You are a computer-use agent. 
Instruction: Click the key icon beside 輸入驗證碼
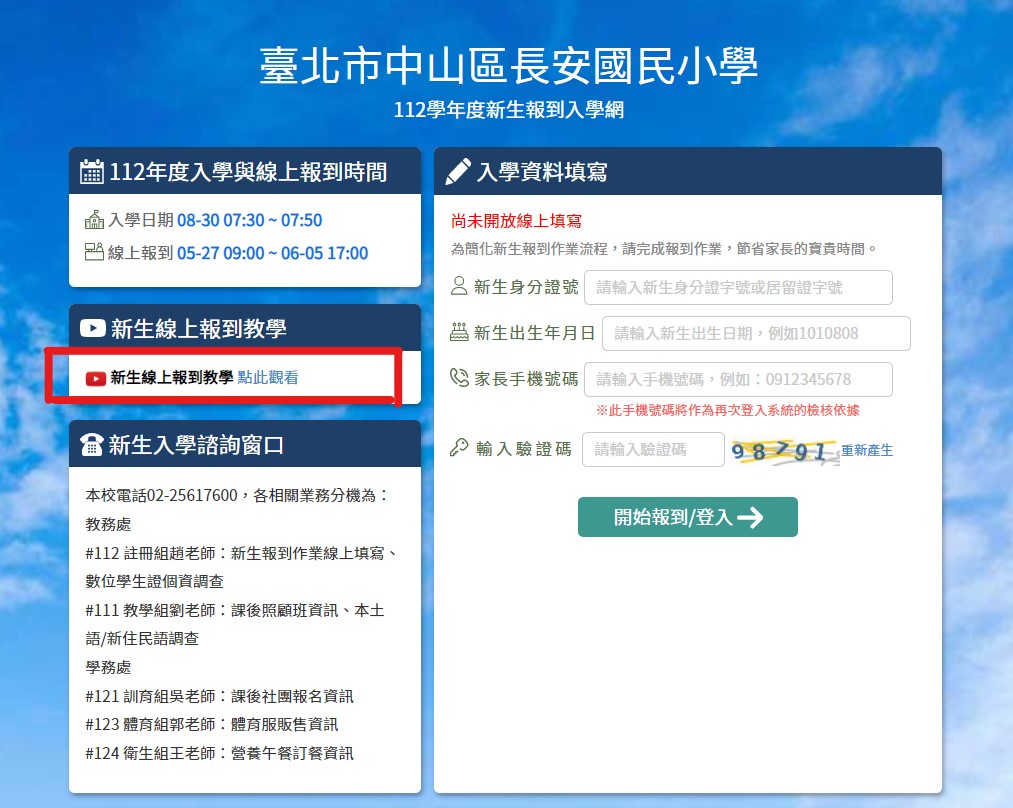(459, 449)
